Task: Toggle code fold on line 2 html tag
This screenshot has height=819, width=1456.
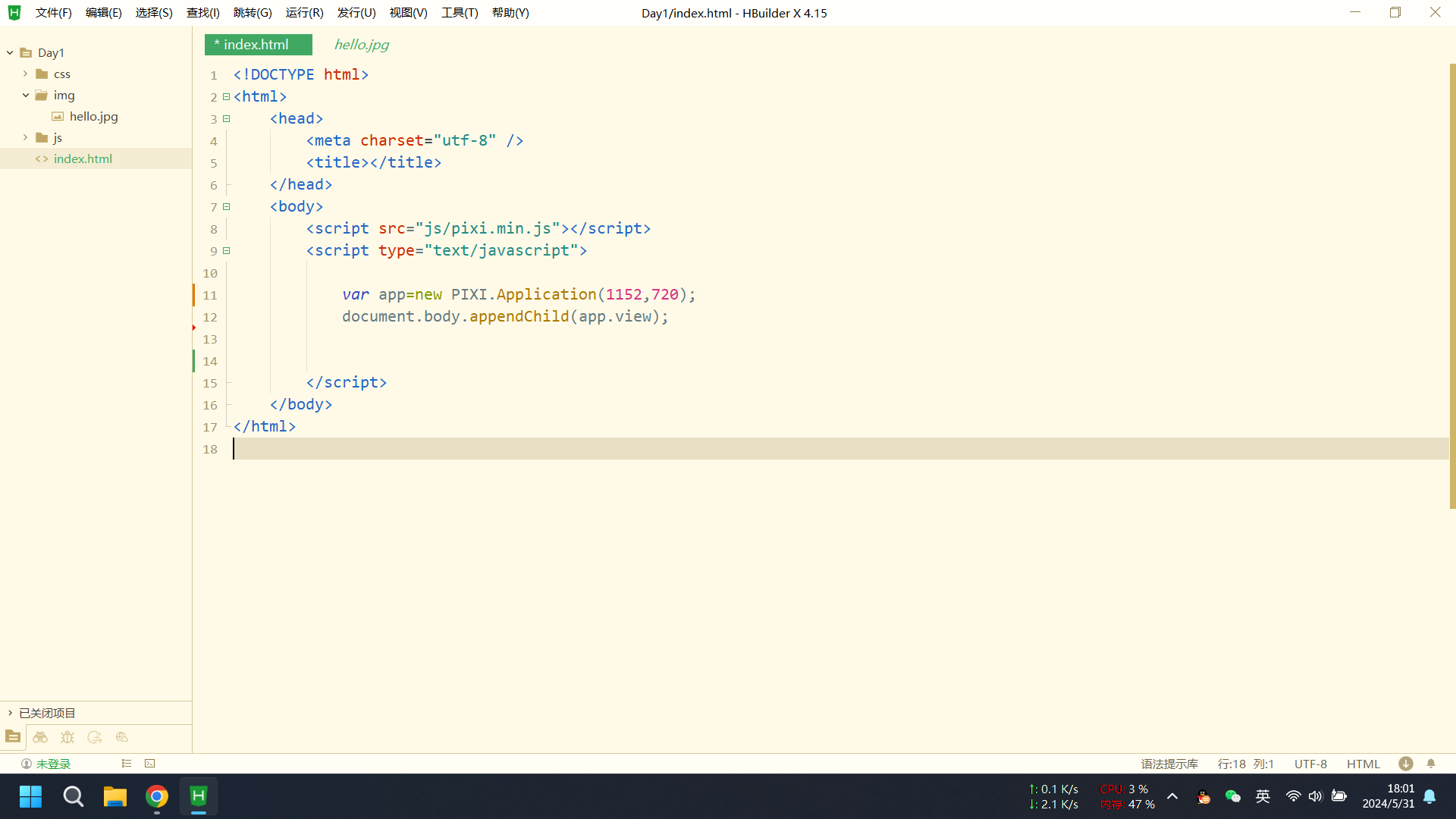Action: tap(226, 97)
